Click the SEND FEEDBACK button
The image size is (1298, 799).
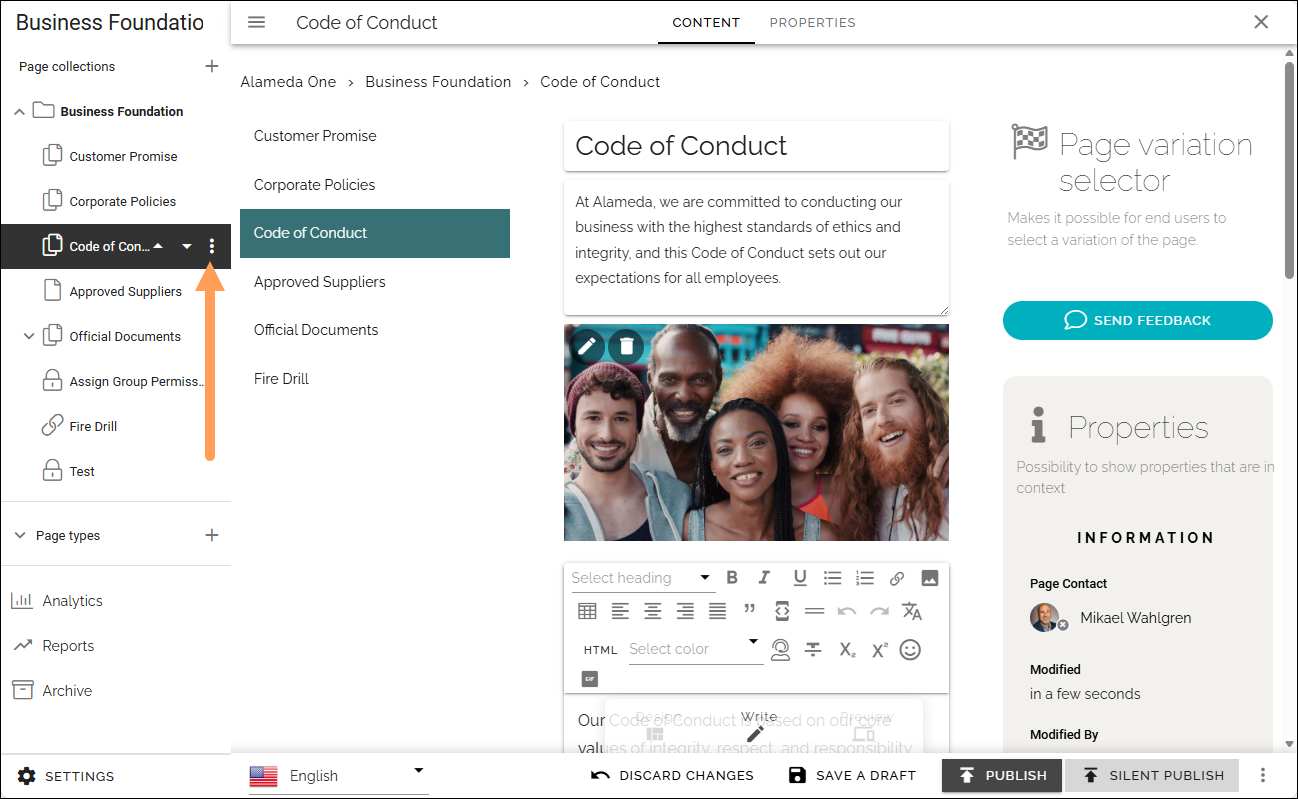point(1138,320)
